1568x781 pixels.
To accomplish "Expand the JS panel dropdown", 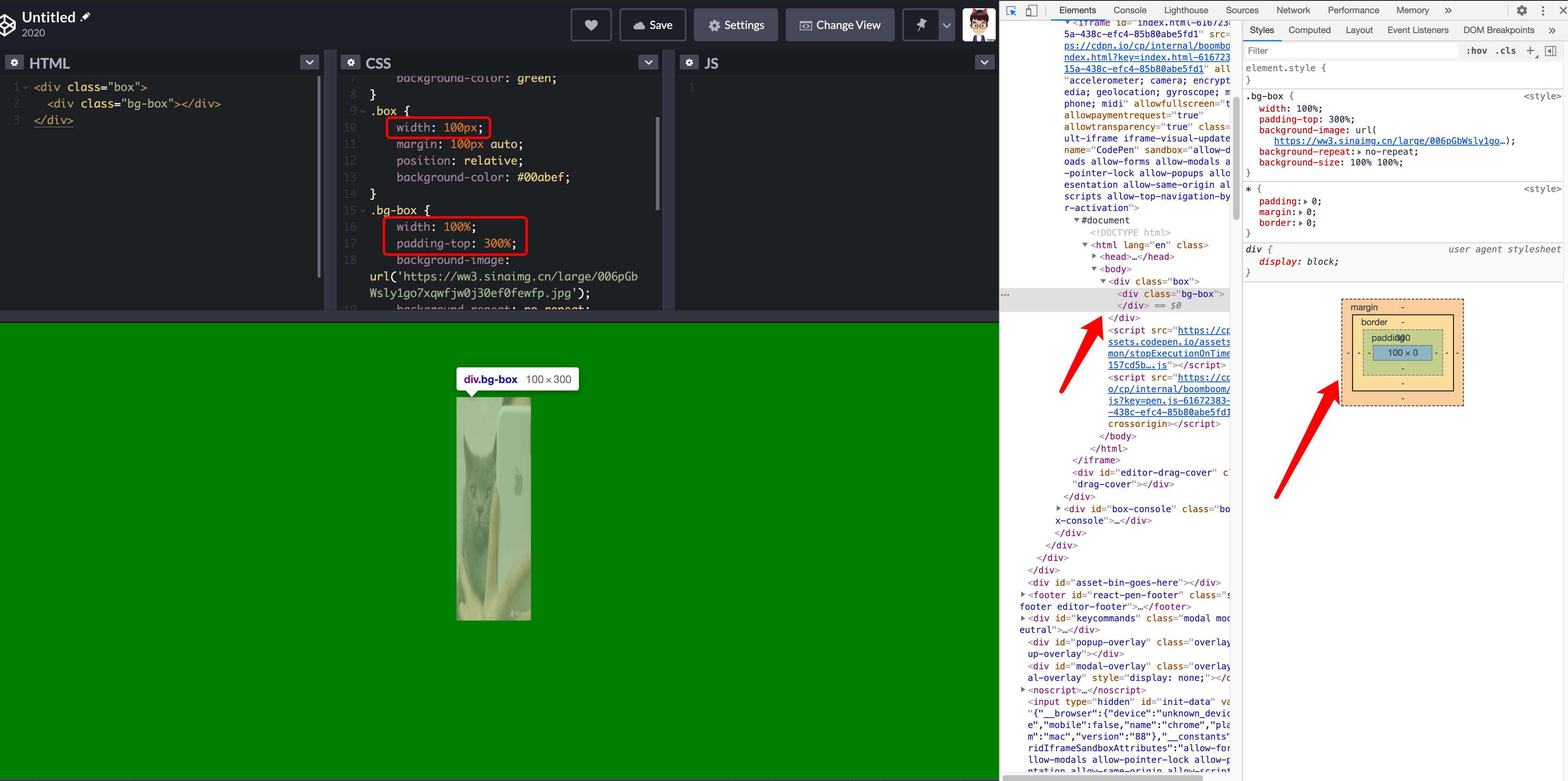I will tap(984, 62).
